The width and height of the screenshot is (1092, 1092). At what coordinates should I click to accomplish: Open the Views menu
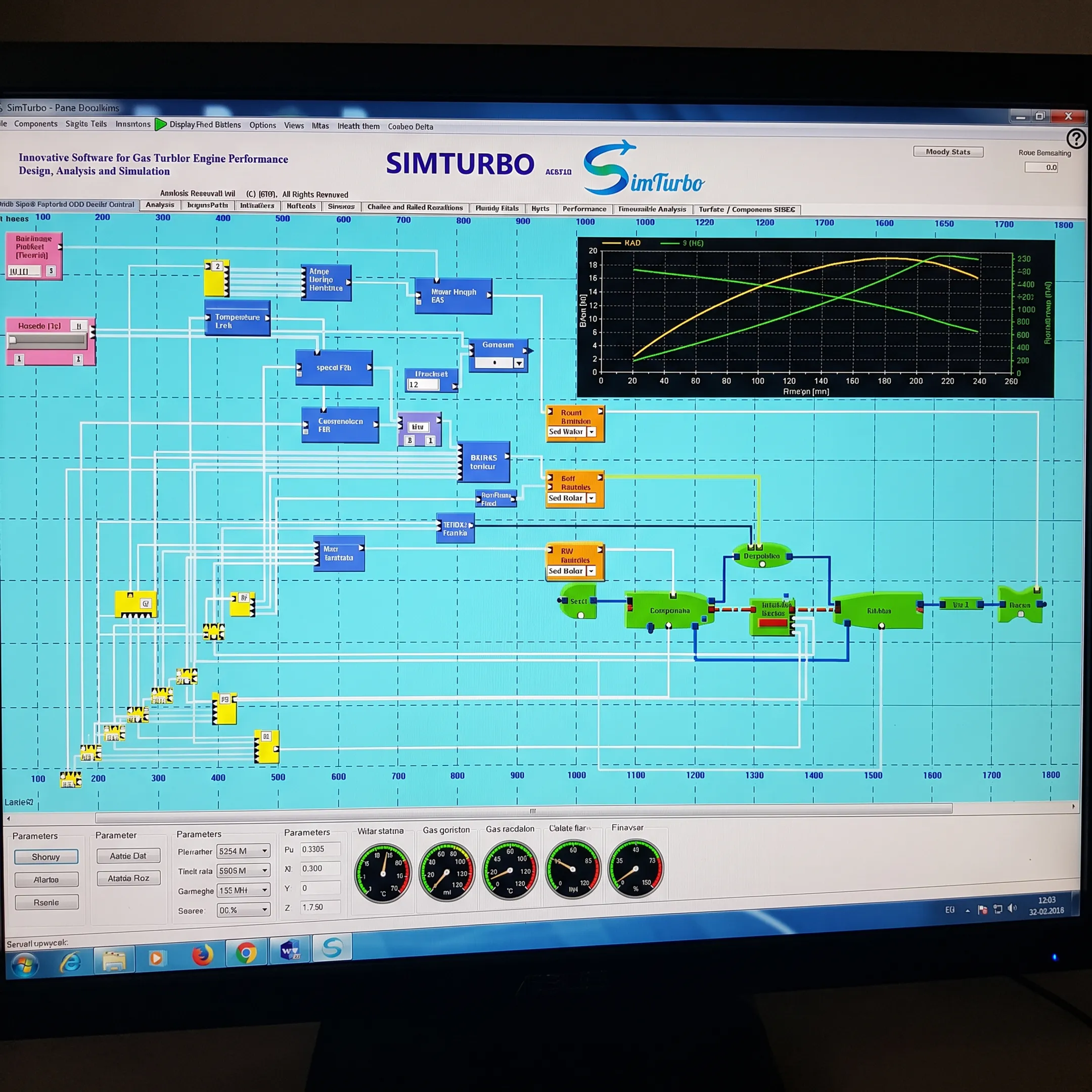(294, 125)
